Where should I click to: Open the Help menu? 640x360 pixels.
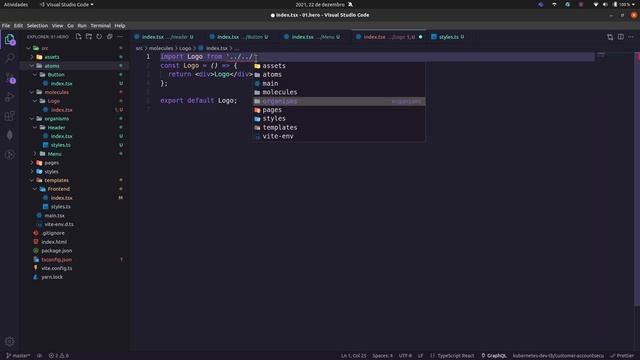click(x=120, y=25)
